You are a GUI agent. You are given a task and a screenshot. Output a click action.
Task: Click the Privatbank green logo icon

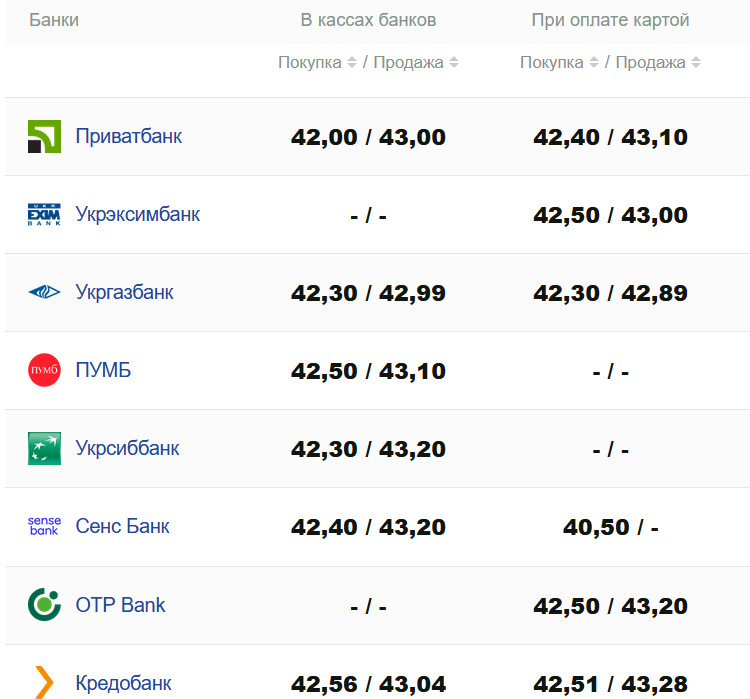click(44, 136)
